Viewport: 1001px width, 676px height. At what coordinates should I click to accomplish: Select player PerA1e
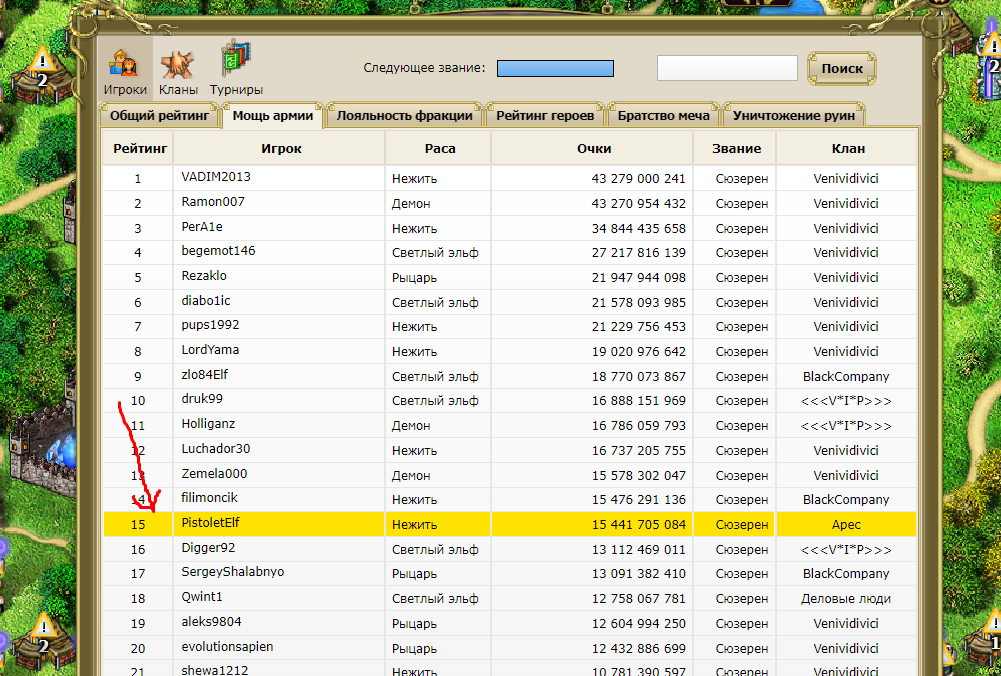click(202, 227)
